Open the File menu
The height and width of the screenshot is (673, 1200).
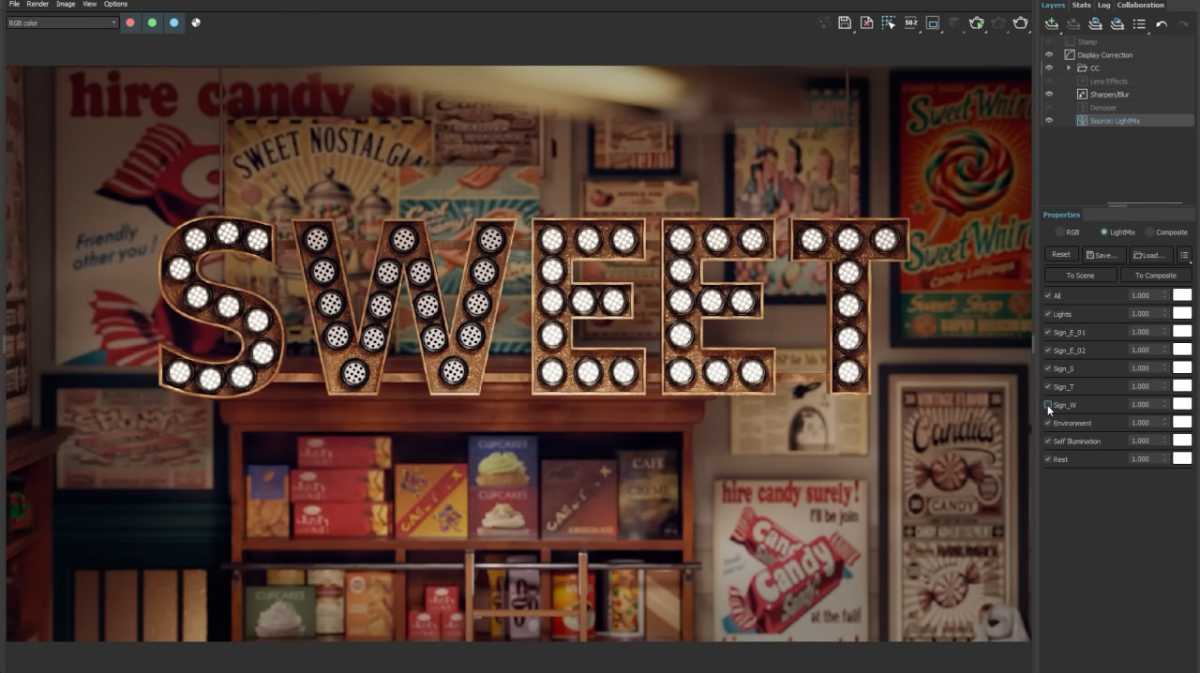[14, 4]
